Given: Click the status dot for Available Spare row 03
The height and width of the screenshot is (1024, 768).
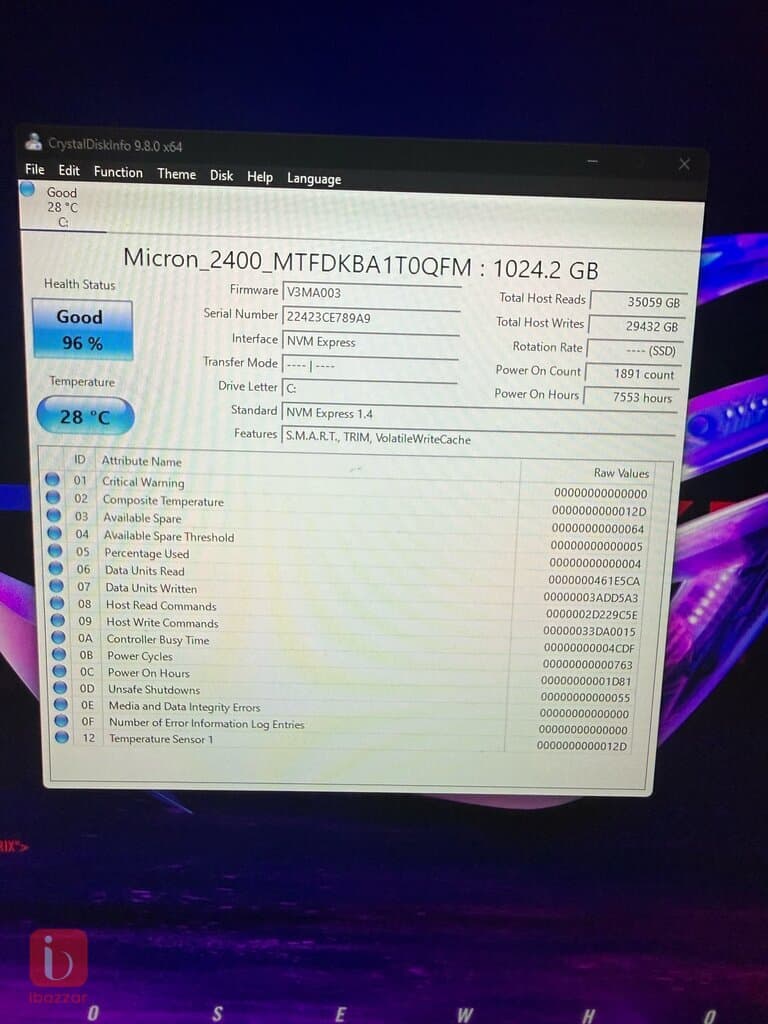Looking at the screenshot, I should click(54, 516).
